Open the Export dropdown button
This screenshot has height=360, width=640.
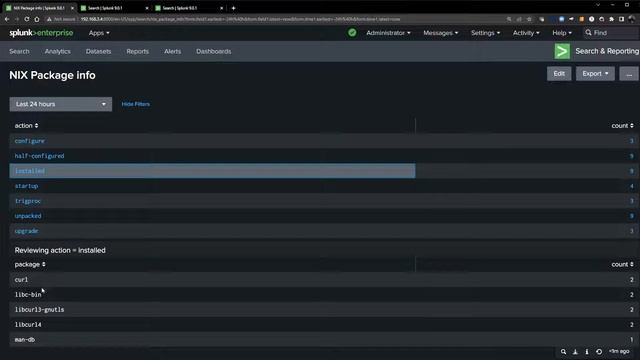click(x=595, y=73)
